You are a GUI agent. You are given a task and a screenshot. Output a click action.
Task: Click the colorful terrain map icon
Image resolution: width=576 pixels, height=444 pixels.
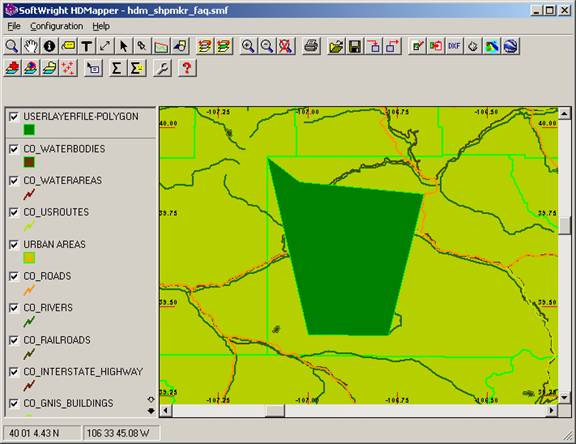(x=492, y=46)
